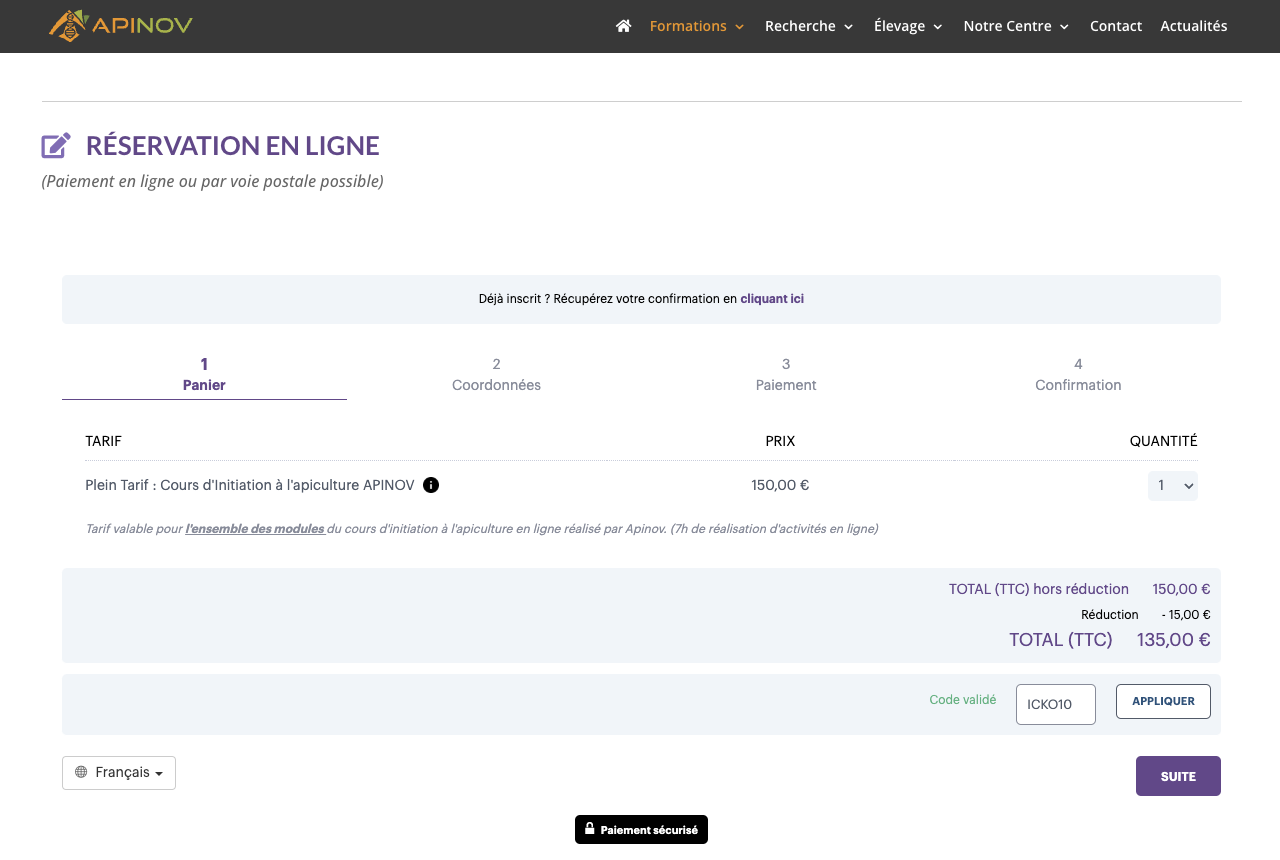
Task: Switch to step 2 Coordonnées
Action: coord(496,375)
